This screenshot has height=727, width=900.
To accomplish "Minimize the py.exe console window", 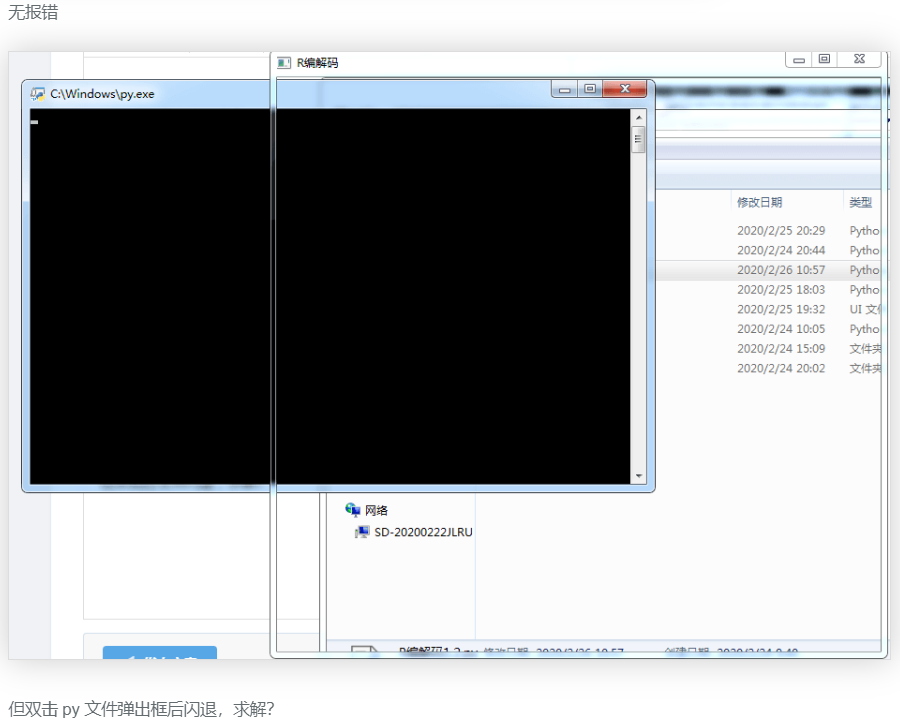I will click(565, 90).
